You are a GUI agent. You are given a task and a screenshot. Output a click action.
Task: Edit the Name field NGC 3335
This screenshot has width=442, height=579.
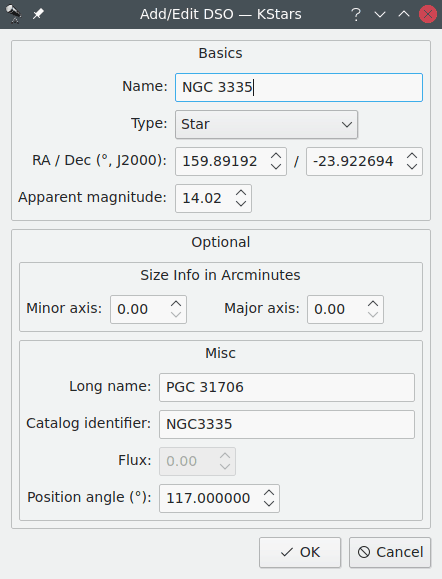pos(299,88)
